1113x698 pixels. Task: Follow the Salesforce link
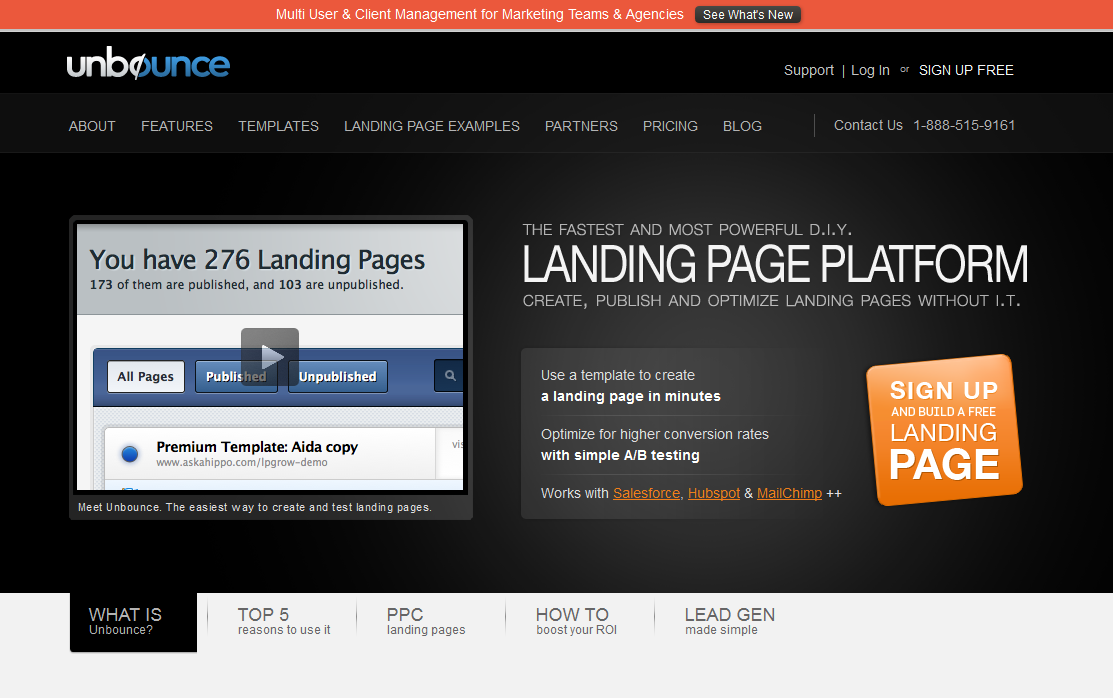click(x=647, y=493)
